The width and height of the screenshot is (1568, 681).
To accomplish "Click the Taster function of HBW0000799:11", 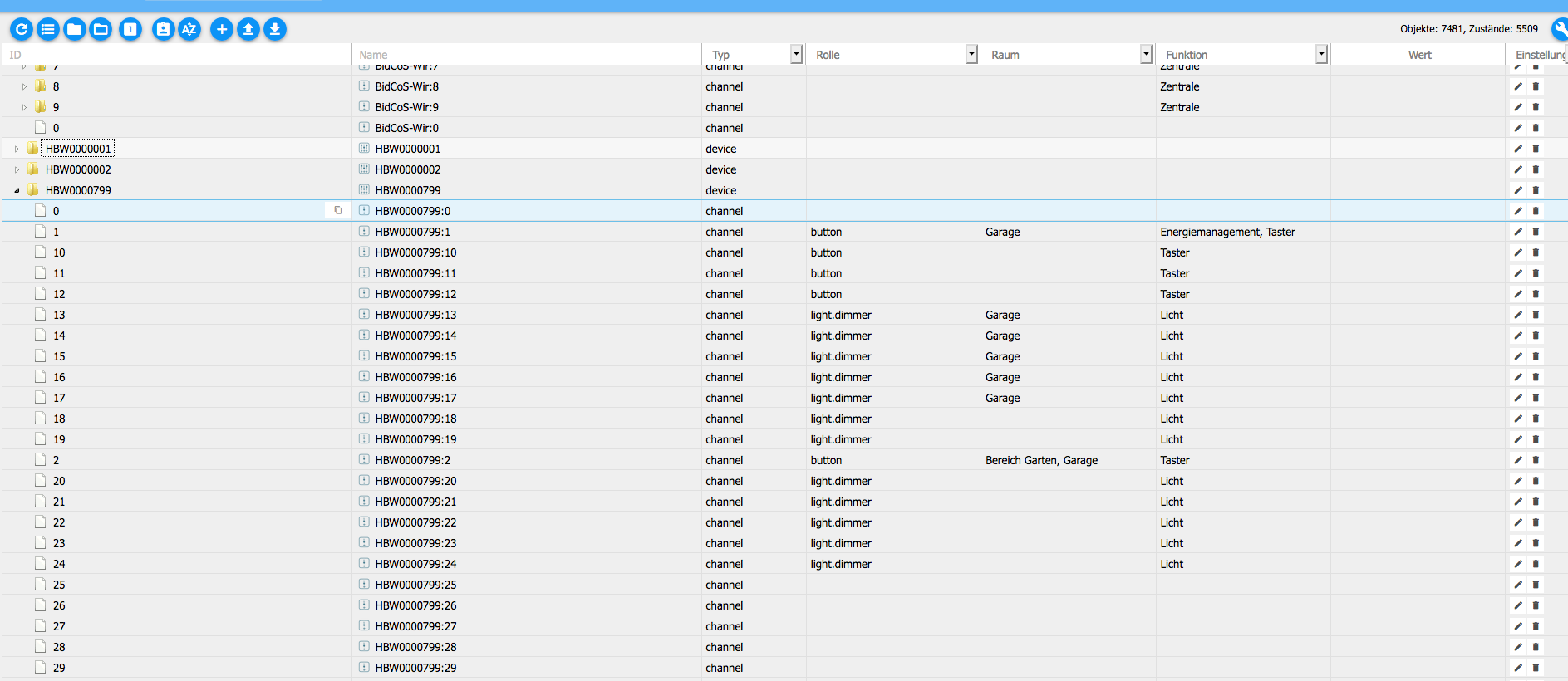I will tap(1174, 273).
